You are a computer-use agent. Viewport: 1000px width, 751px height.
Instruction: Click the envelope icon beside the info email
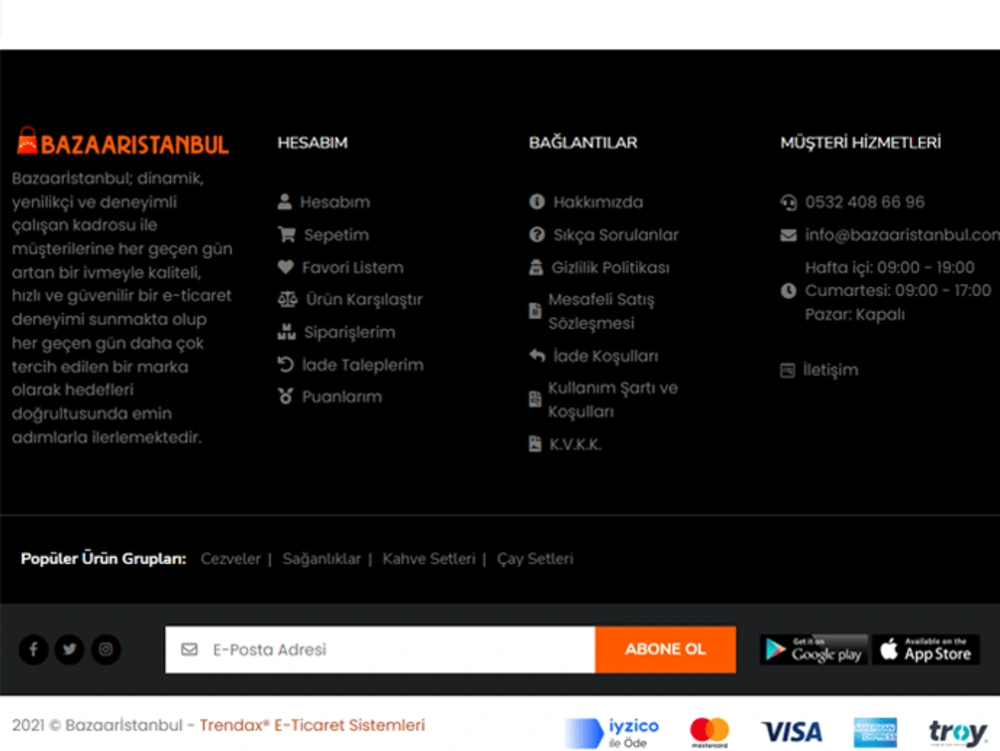788,235
